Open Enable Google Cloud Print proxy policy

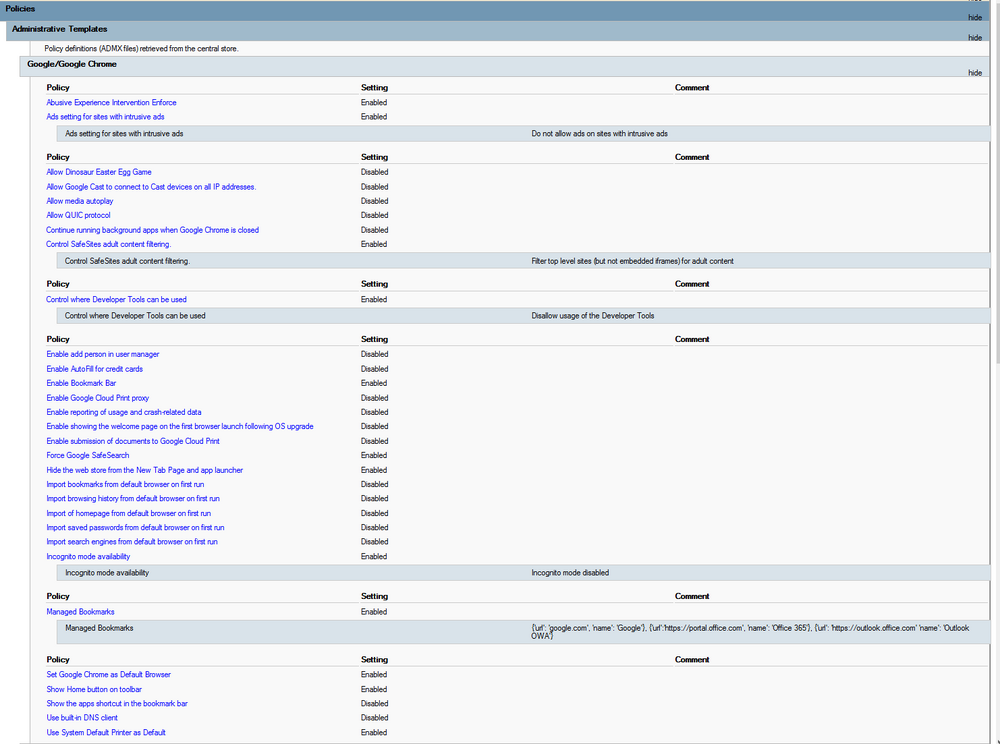click(x=98, y=398)
